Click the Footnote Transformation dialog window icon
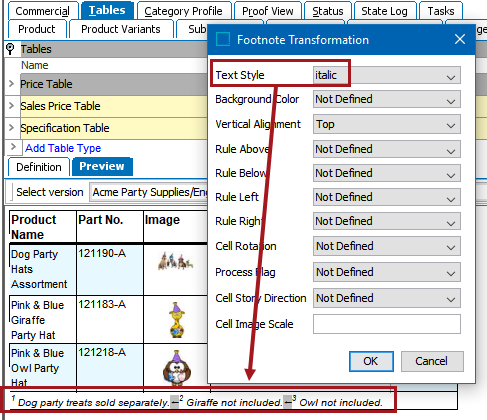This screenshot has width=487, height=420. coord(223,39)
